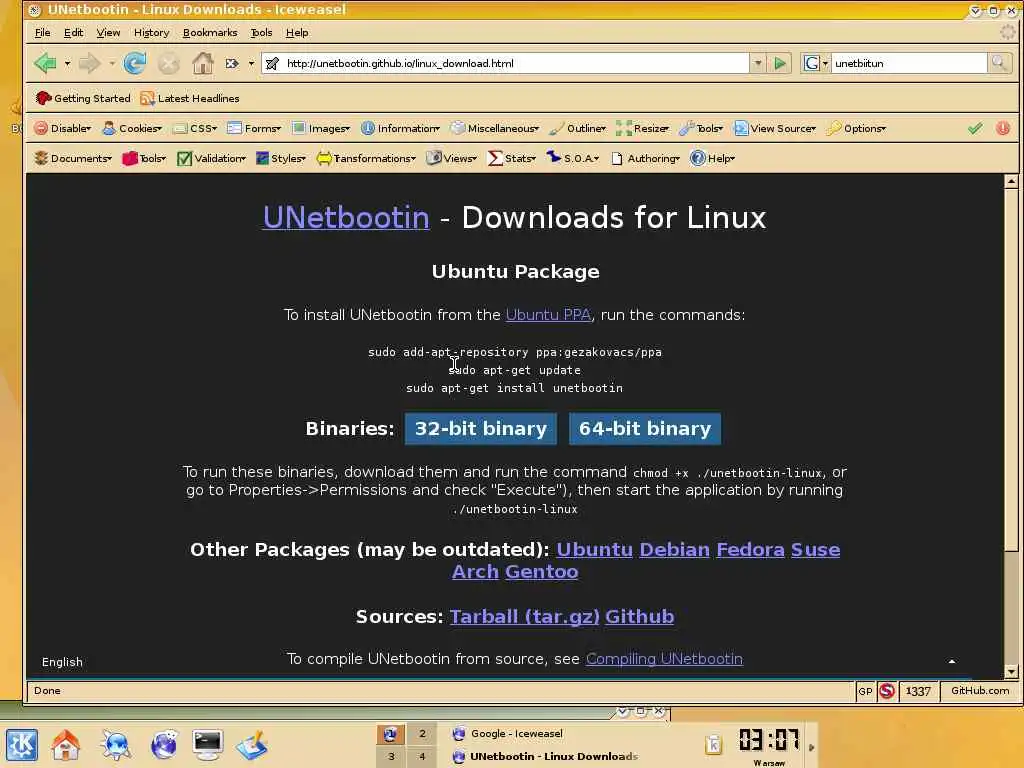Expand the URL bar history dropdown
This screenshot has height=768, width=1024.
[758, 63]
